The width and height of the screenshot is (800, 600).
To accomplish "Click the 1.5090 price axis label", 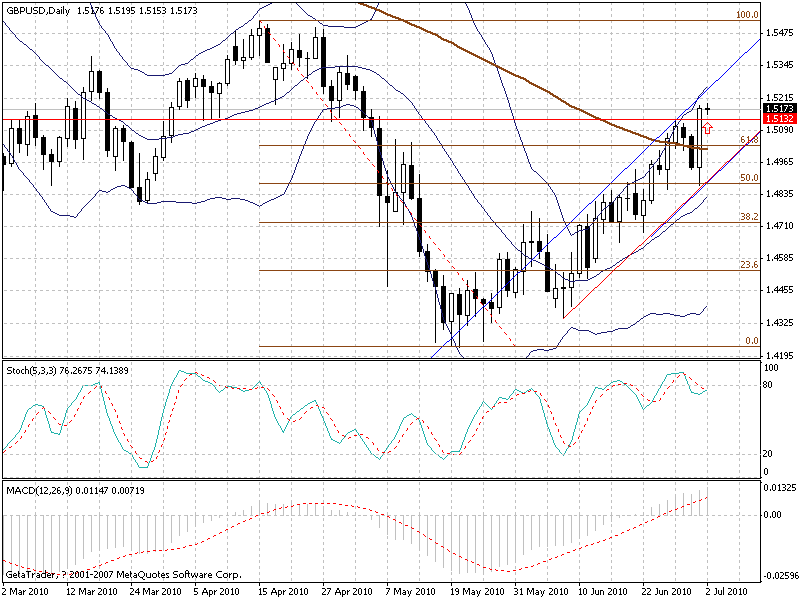I will (780, 130).
